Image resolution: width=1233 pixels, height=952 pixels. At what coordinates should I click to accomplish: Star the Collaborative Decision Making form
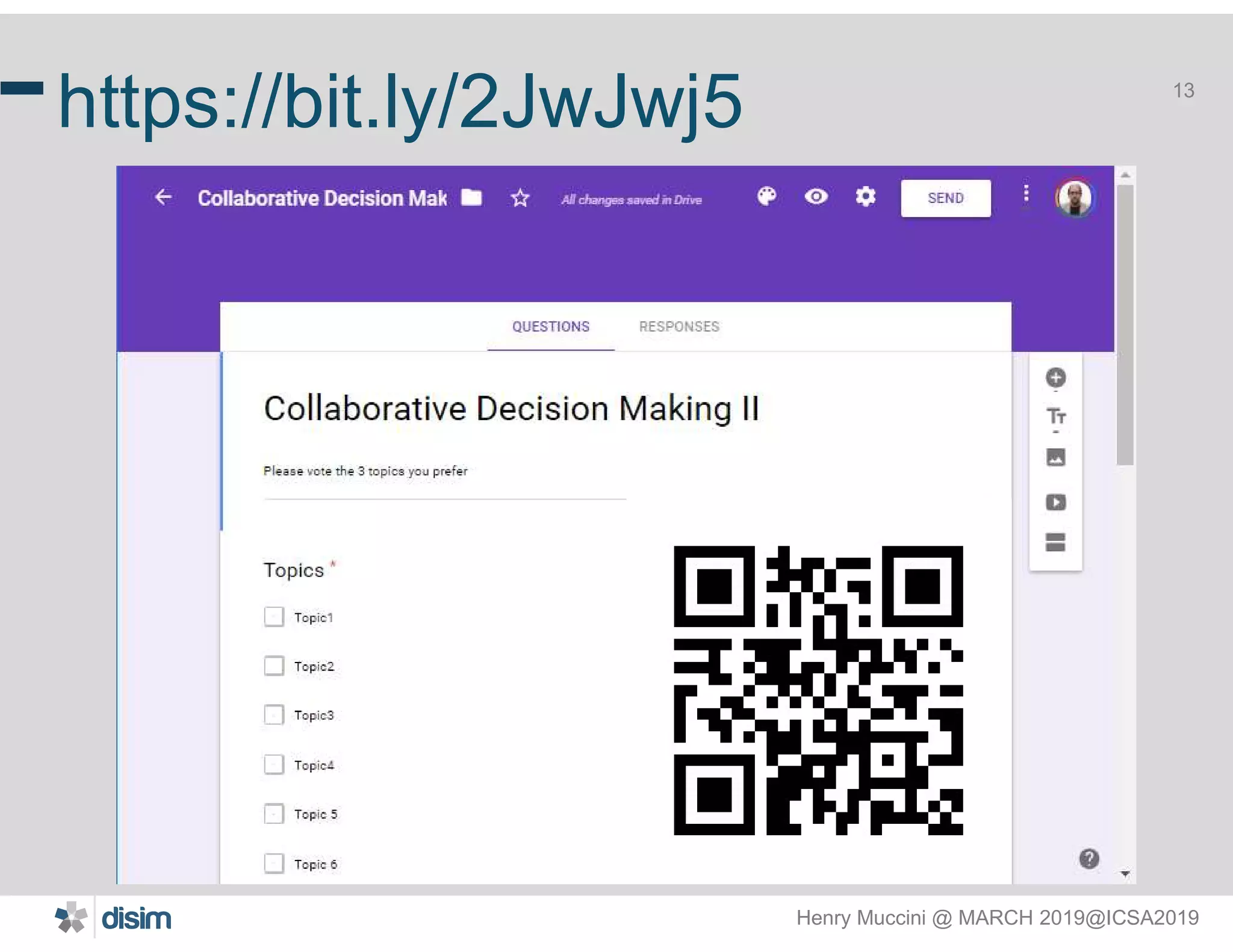(x=520, y=198)
